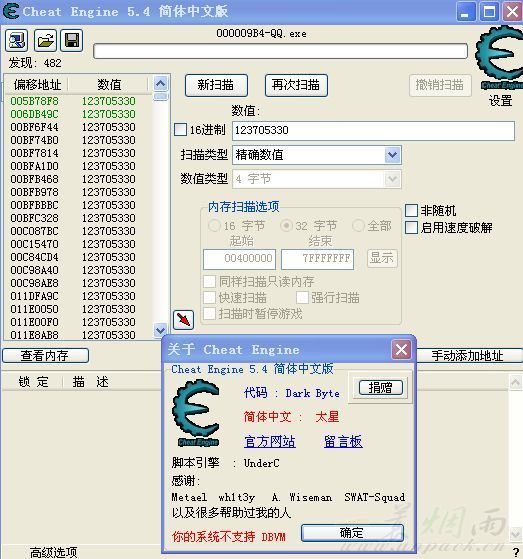Open the 官方网站 link
The width and height of the screenshot is (523, 559).
[x=270, y=442]
